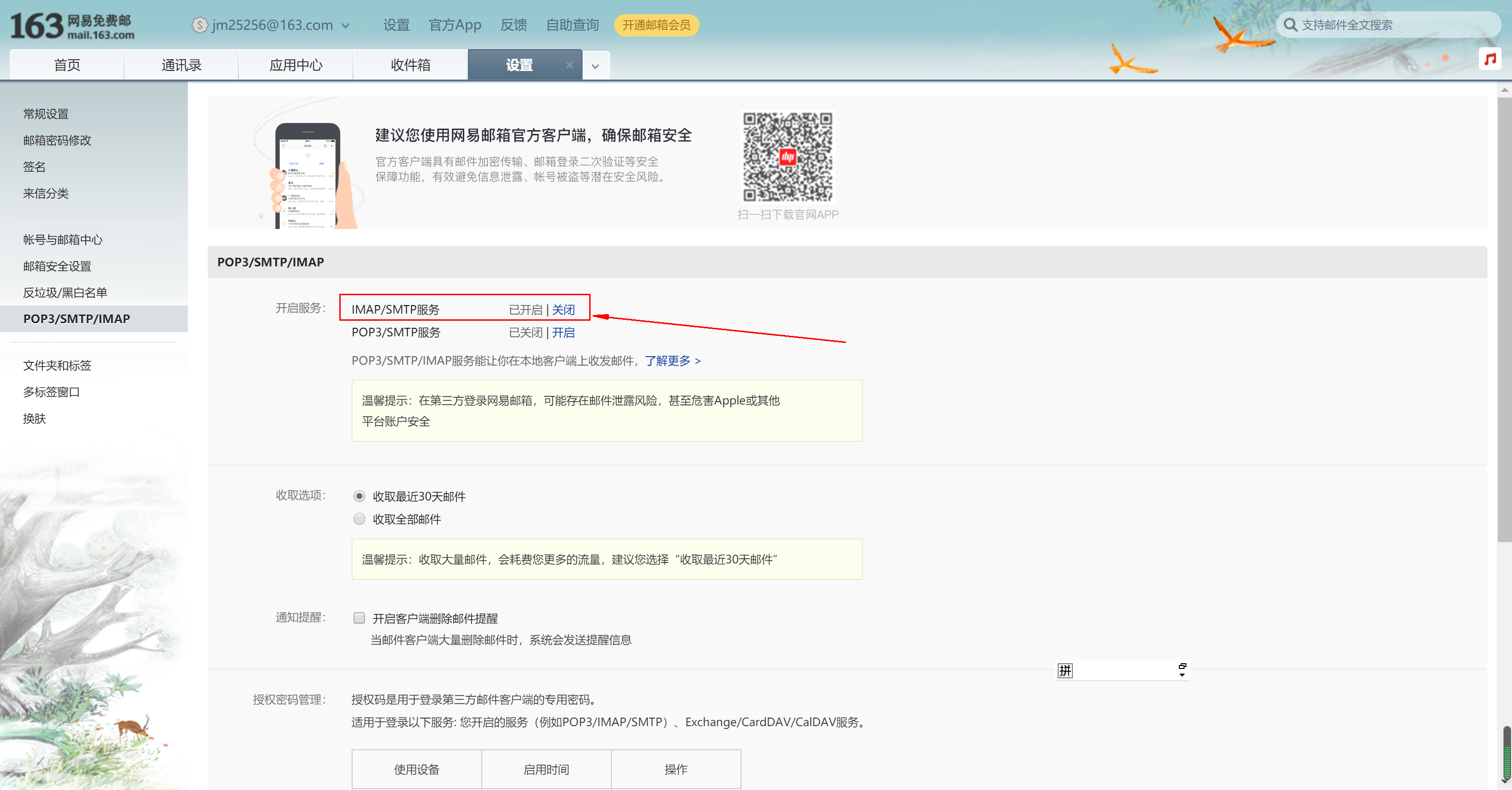Click the POP3/SMTP/IMAP section header
The height and width of the screenshot is (790, 1512).
(847, 262)
